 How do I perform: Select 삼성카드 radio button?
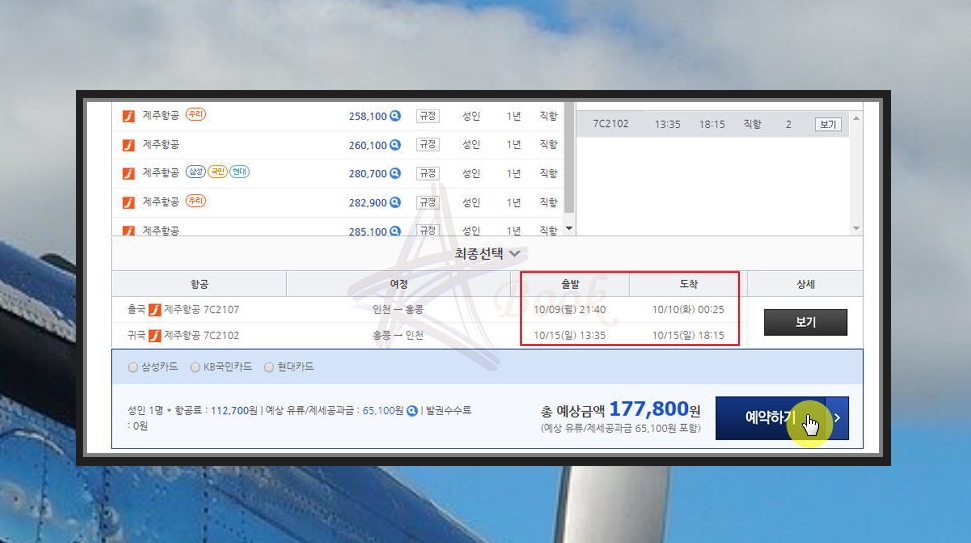133,367
